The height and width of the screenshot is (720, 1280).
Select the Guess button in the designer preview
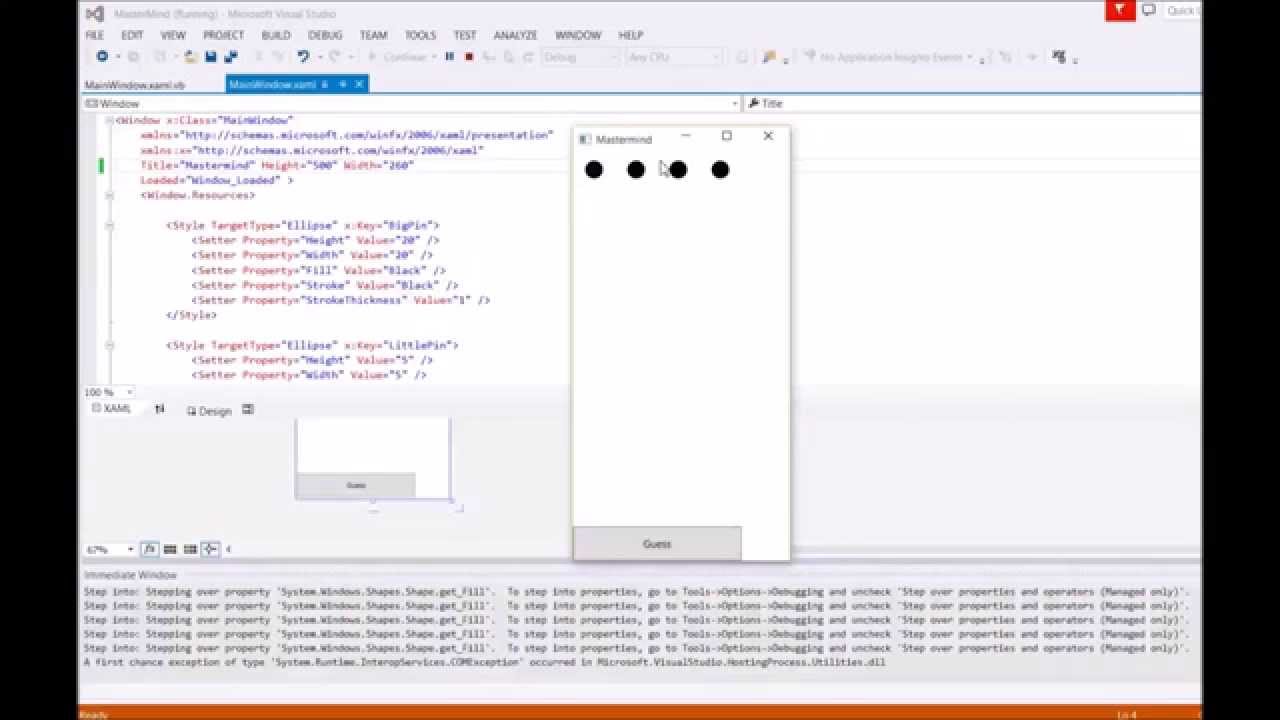pos(356,485)
